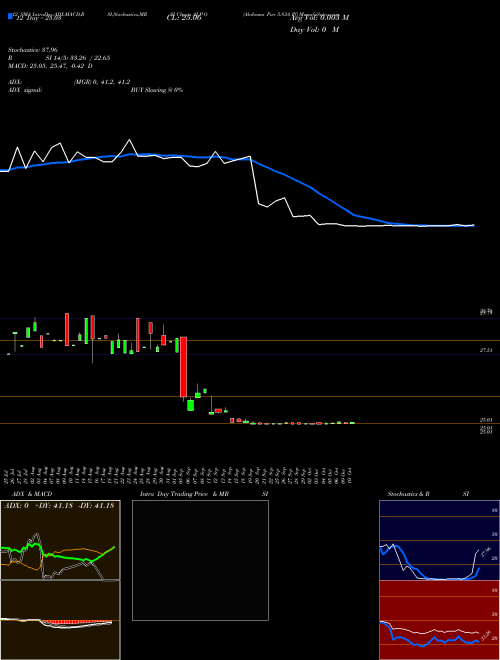500x660 pixels.
Task: Click the 'Stochastics: 37.96' readout
Action: tap(32, 50)
